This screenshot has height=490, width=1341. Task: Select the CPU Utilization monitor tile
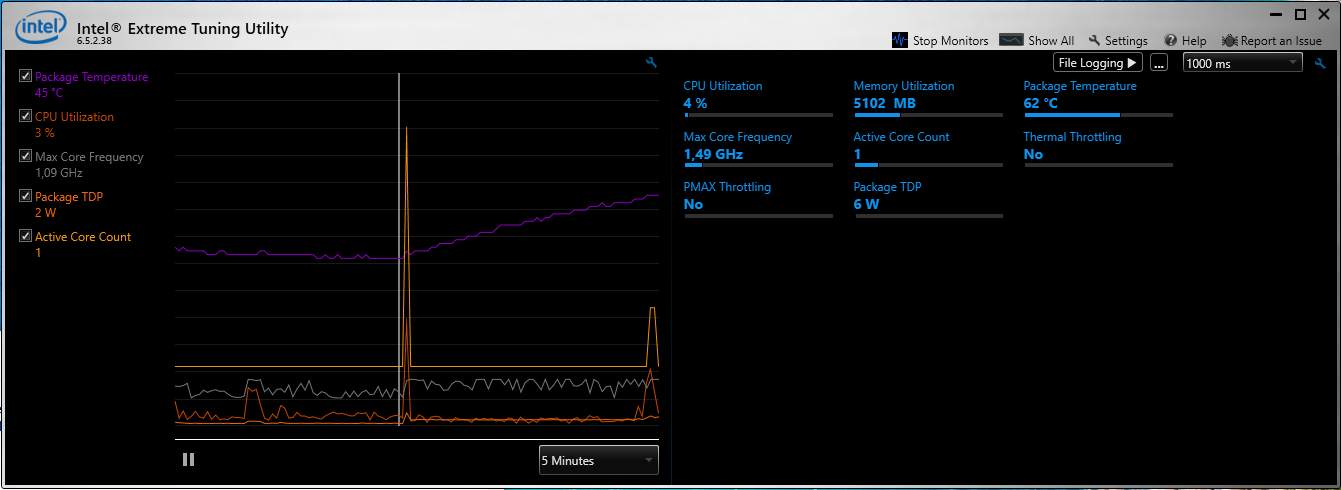pos(758,98)
